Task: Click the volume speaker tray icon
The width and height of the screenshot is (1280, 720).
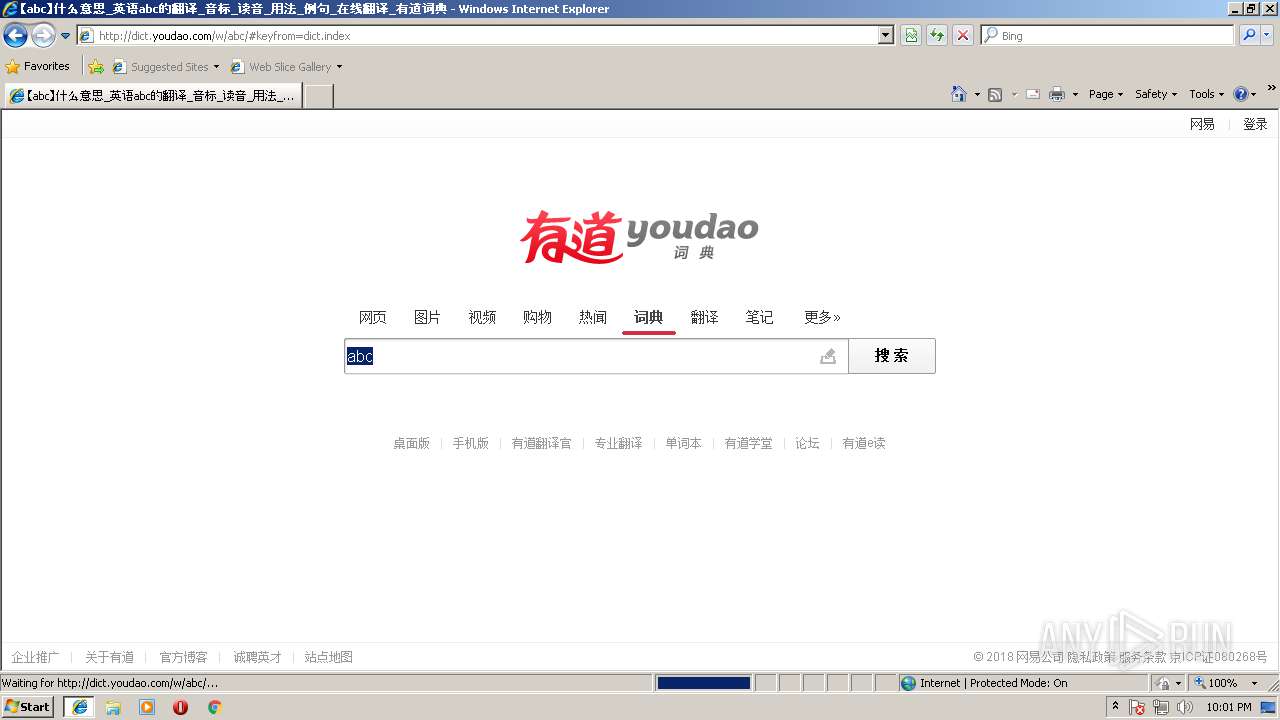Action: [1185, 707]
